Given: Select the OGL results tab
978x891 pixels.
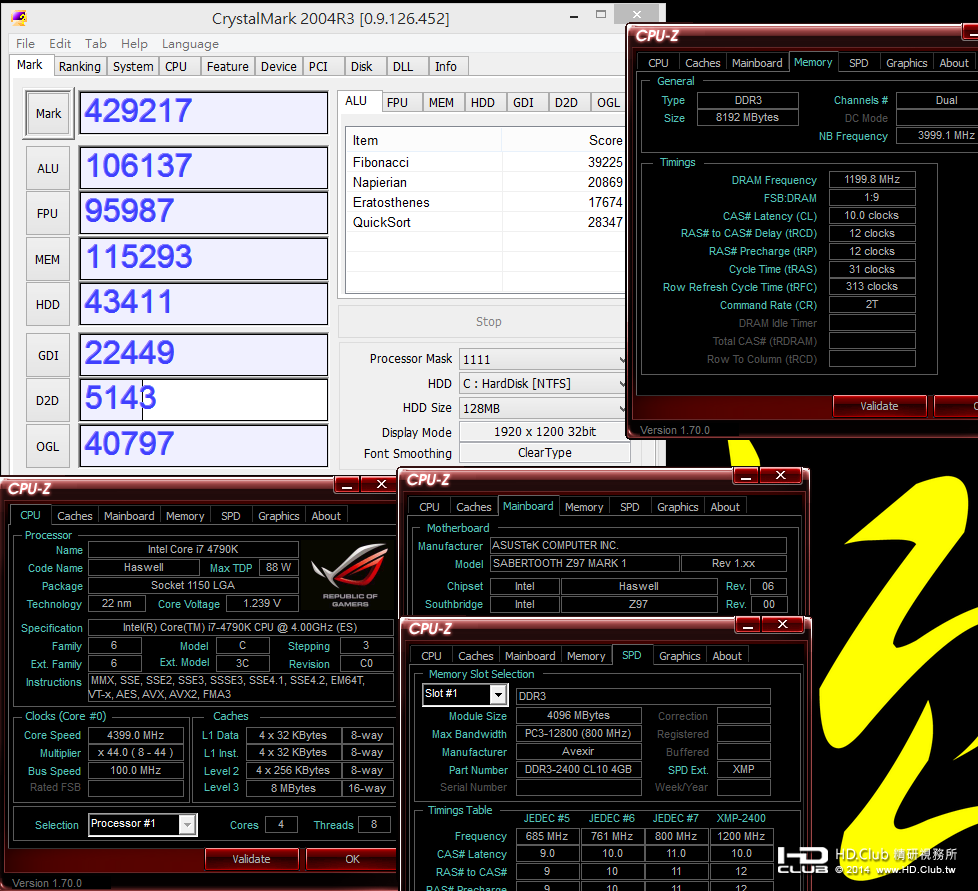Looking at the screenshot, I should click(x=608, y=103).
